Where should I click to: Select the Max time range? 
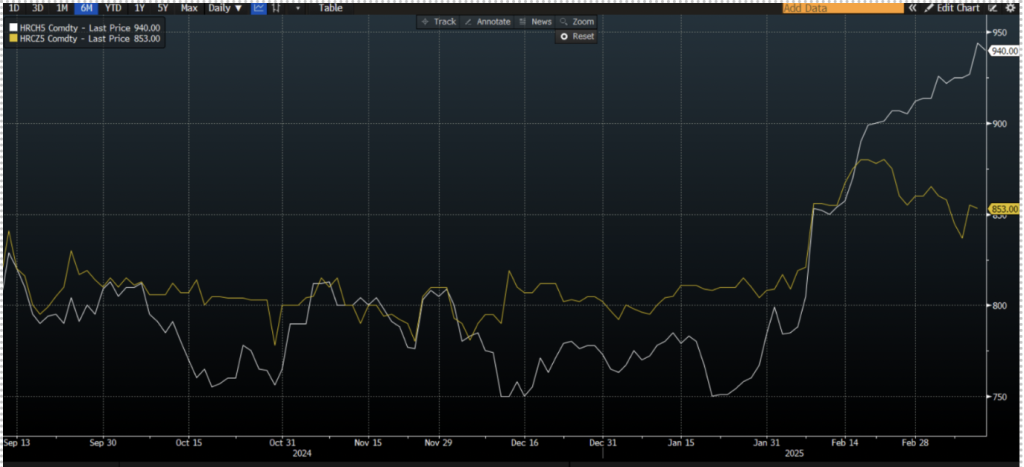tap(188, 8)
